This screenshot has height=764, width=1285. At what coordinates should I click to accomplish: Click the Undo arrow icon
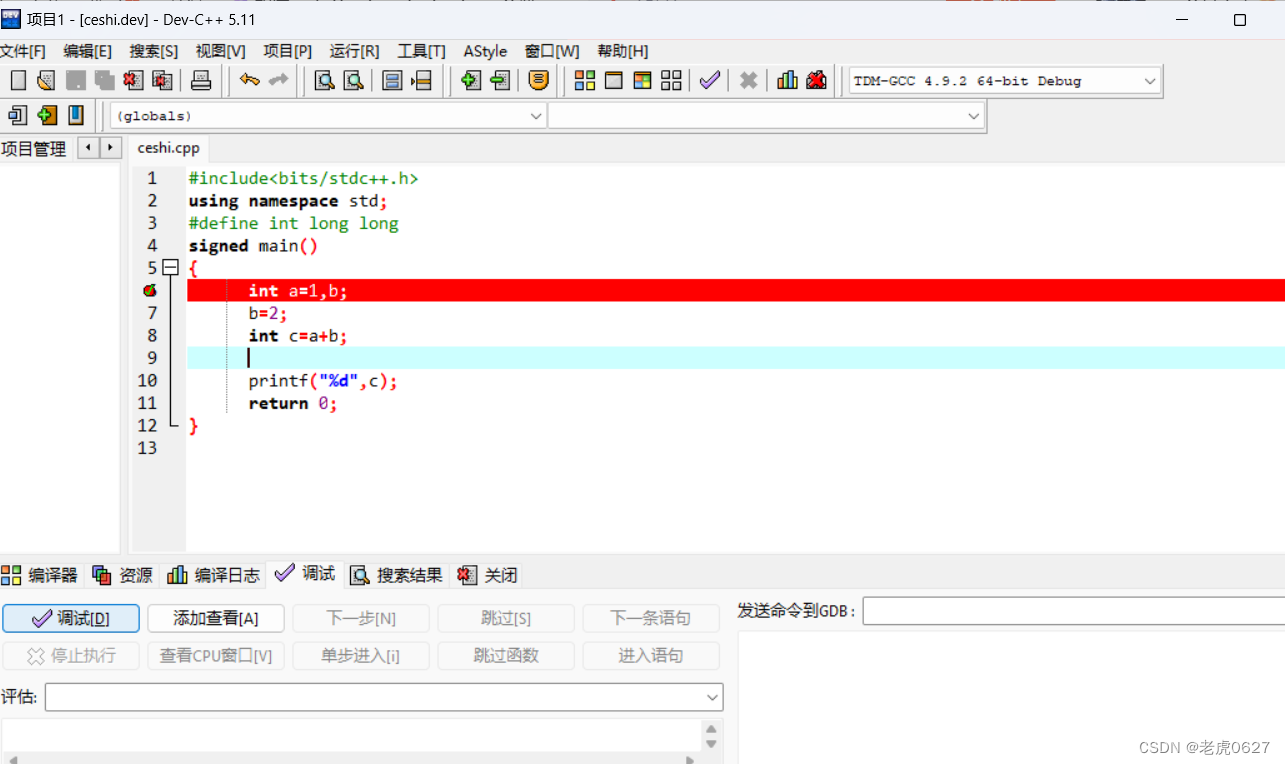[x=249, y=80]
